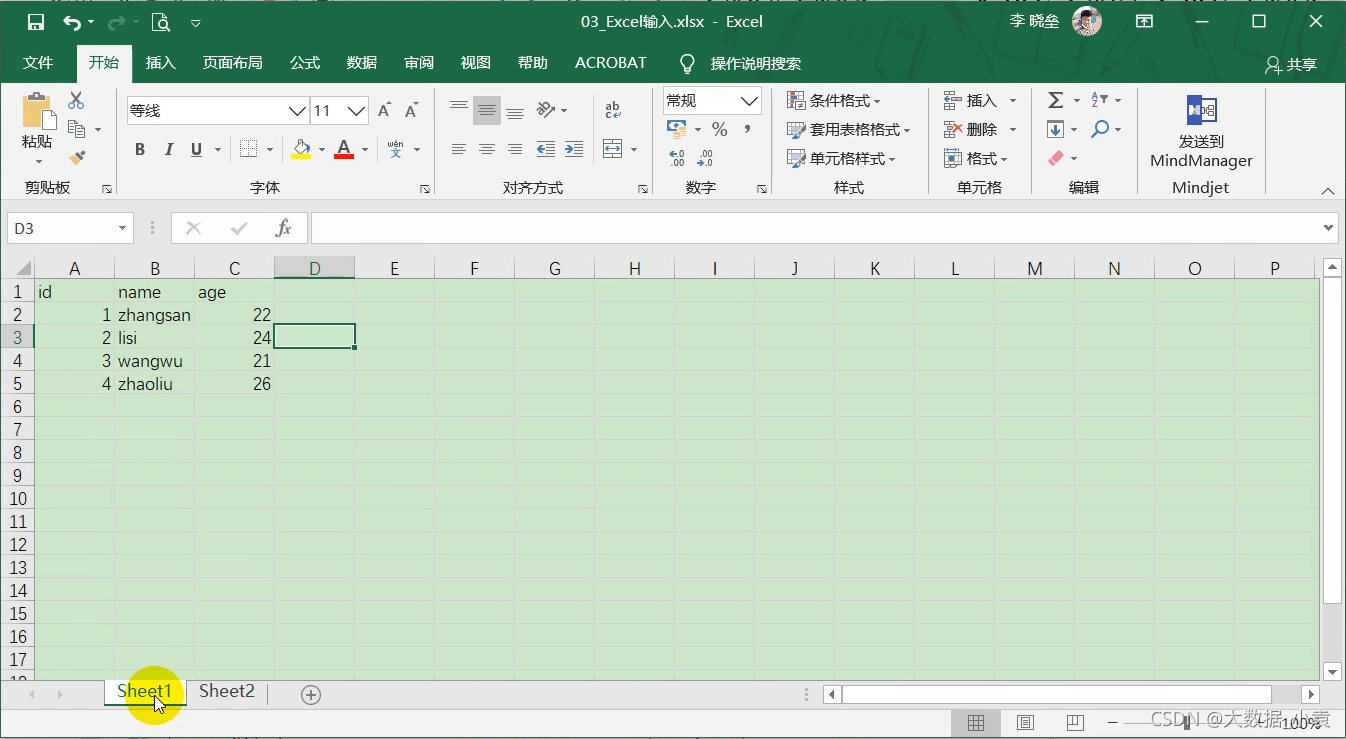Increase font size with the larger A icon

click(385, 111)
